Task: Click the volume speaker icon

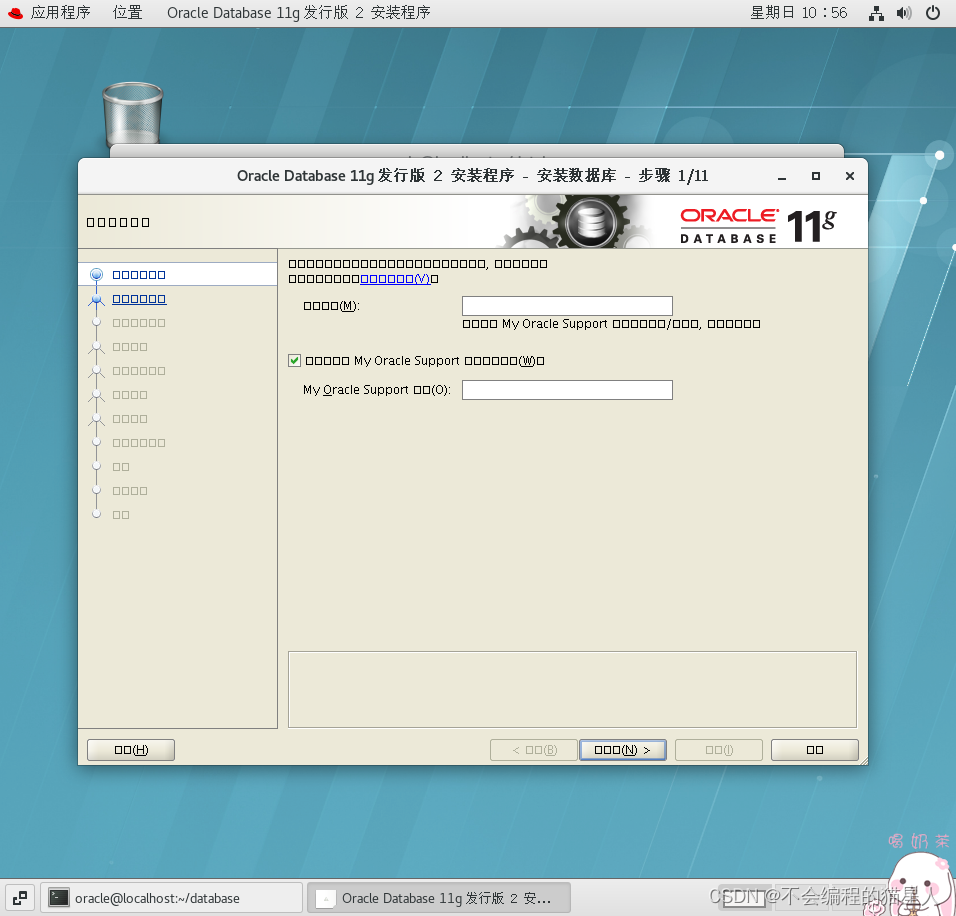Action: 904,13
